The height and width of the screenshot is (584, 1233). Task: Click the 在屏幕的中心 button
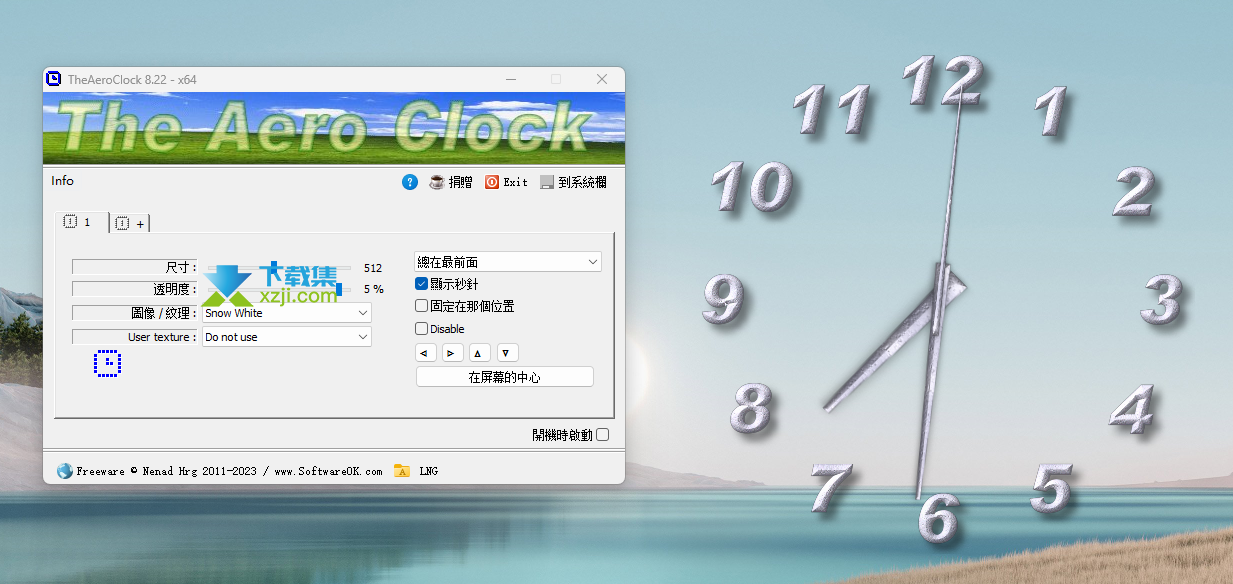coord(505,377)
